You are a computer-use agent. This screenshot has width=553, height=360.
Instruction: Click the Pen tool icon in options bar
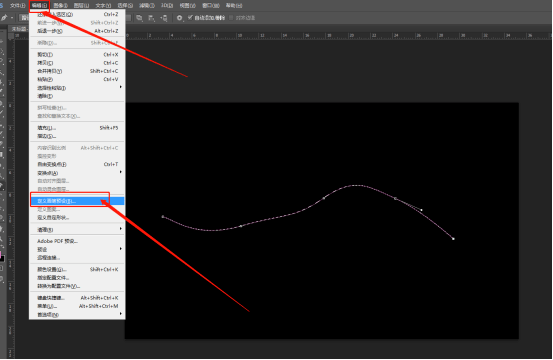(4, 18)
